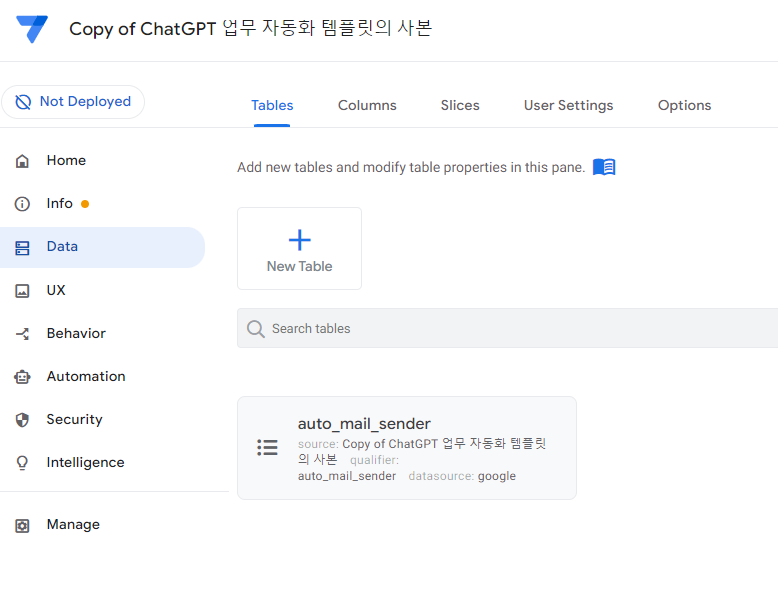Viewport: 778px width, 613px height.
Task: Click the Security shield icon
Action: coord(22,420)
